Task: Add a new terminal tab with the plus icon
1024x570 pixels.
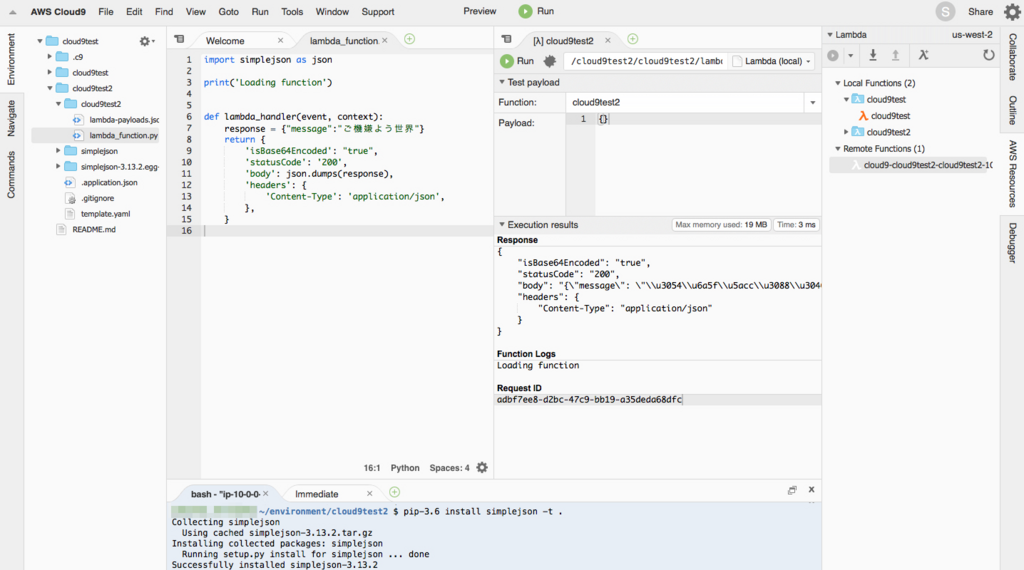Action: pyautogui.click(x=394, y=492)
